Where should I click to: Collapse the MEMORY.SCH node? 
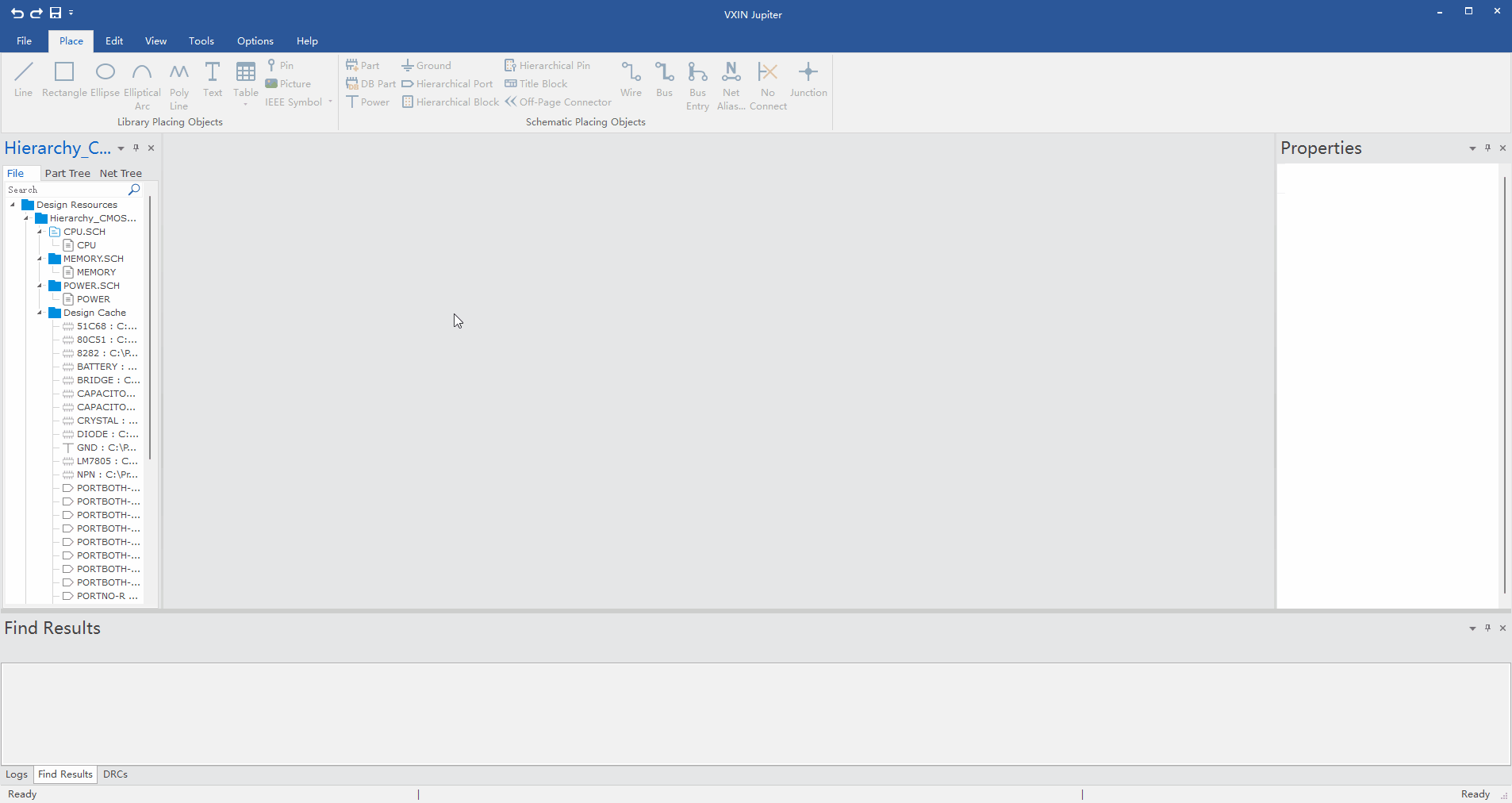pos(40,259)
